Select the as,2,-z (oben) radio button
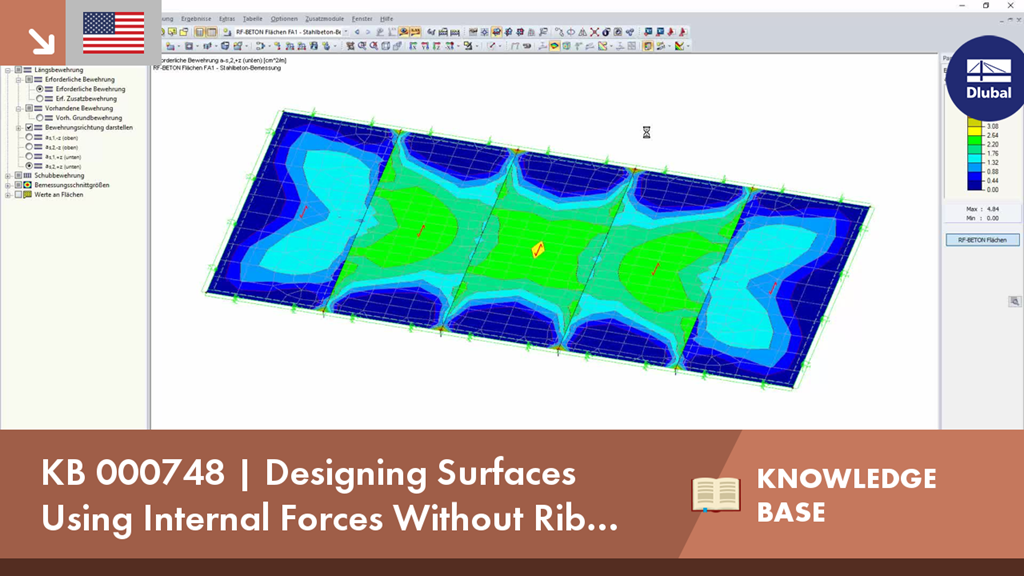 29,148
